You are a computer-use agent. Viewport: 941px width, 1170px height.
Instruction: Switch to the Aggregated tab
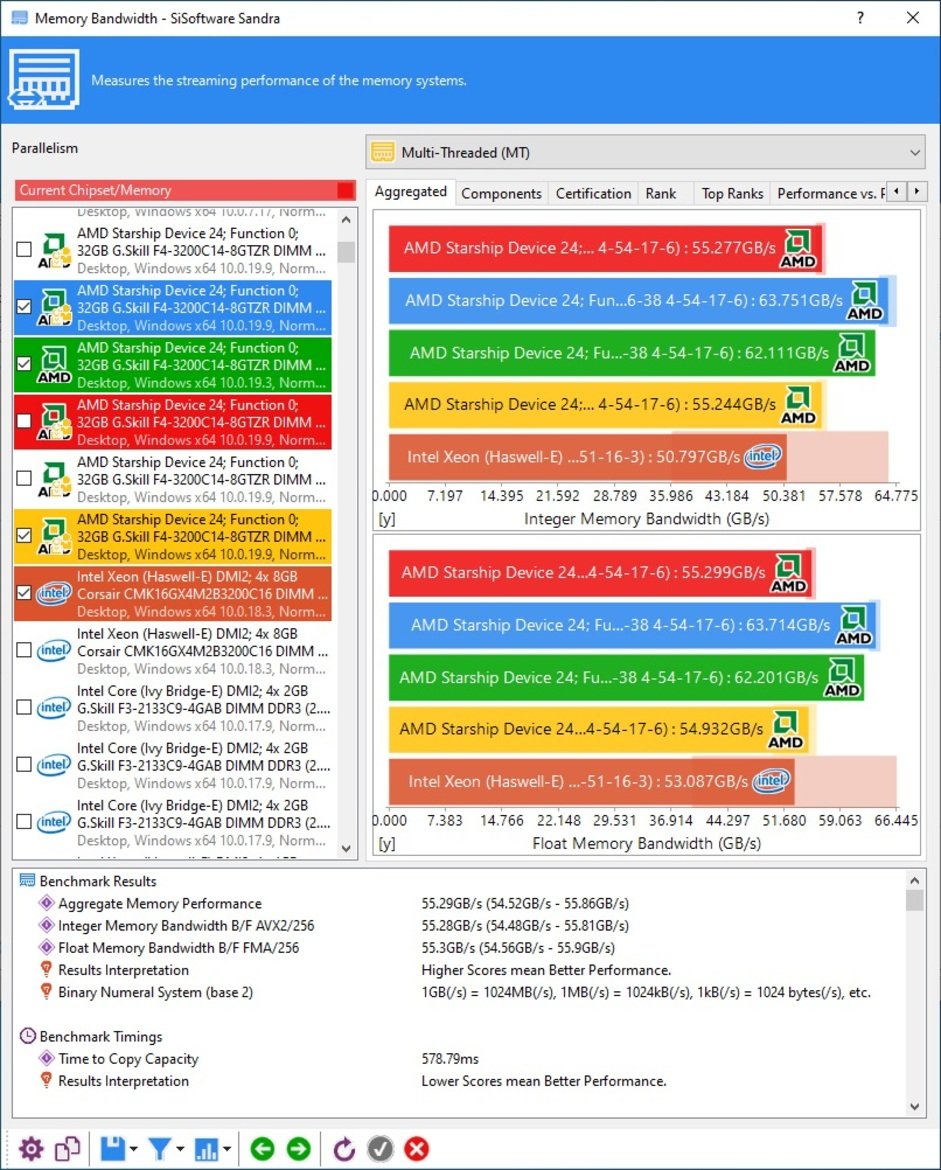click(410, 192)
